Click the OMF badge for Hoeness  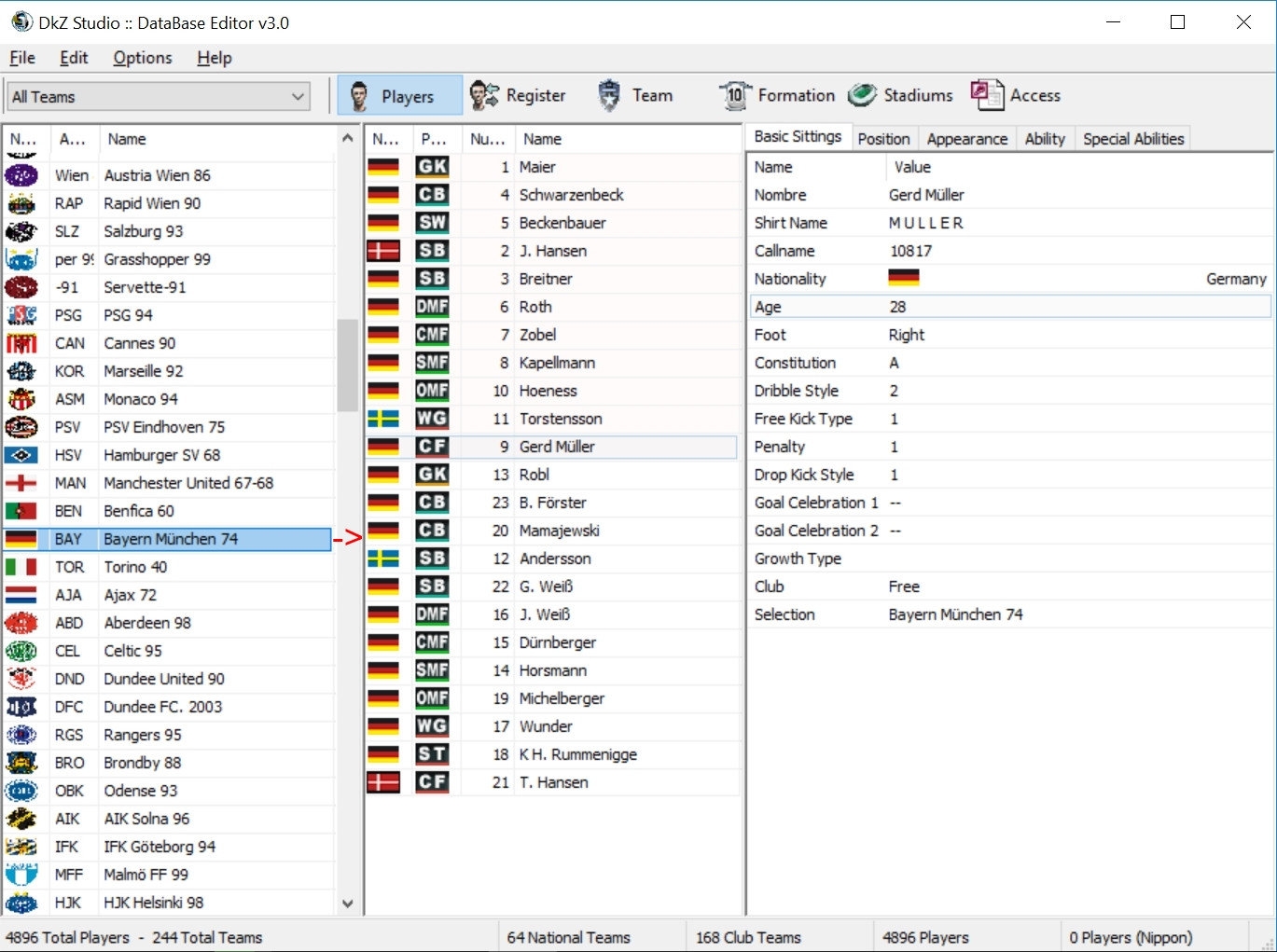click(x=432, y=390)
